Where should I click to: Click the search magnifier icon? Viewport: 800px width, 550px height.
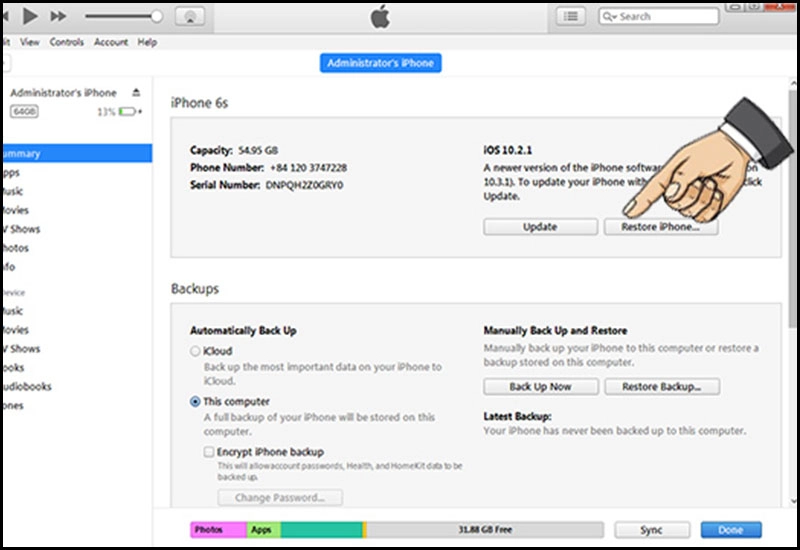609,16
